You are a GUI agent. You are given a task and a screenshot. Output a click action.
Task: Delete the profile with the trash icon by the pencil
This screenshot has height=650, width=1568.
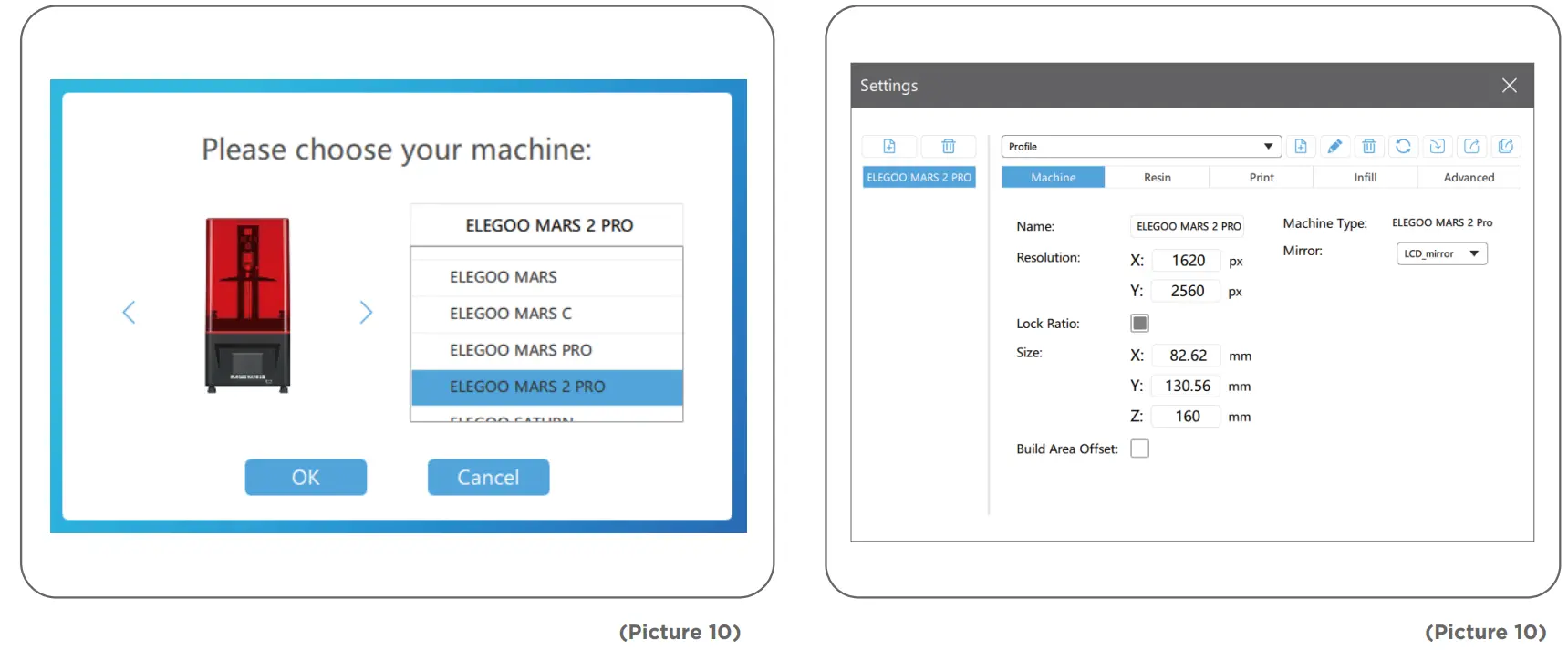pos(1369,146)
